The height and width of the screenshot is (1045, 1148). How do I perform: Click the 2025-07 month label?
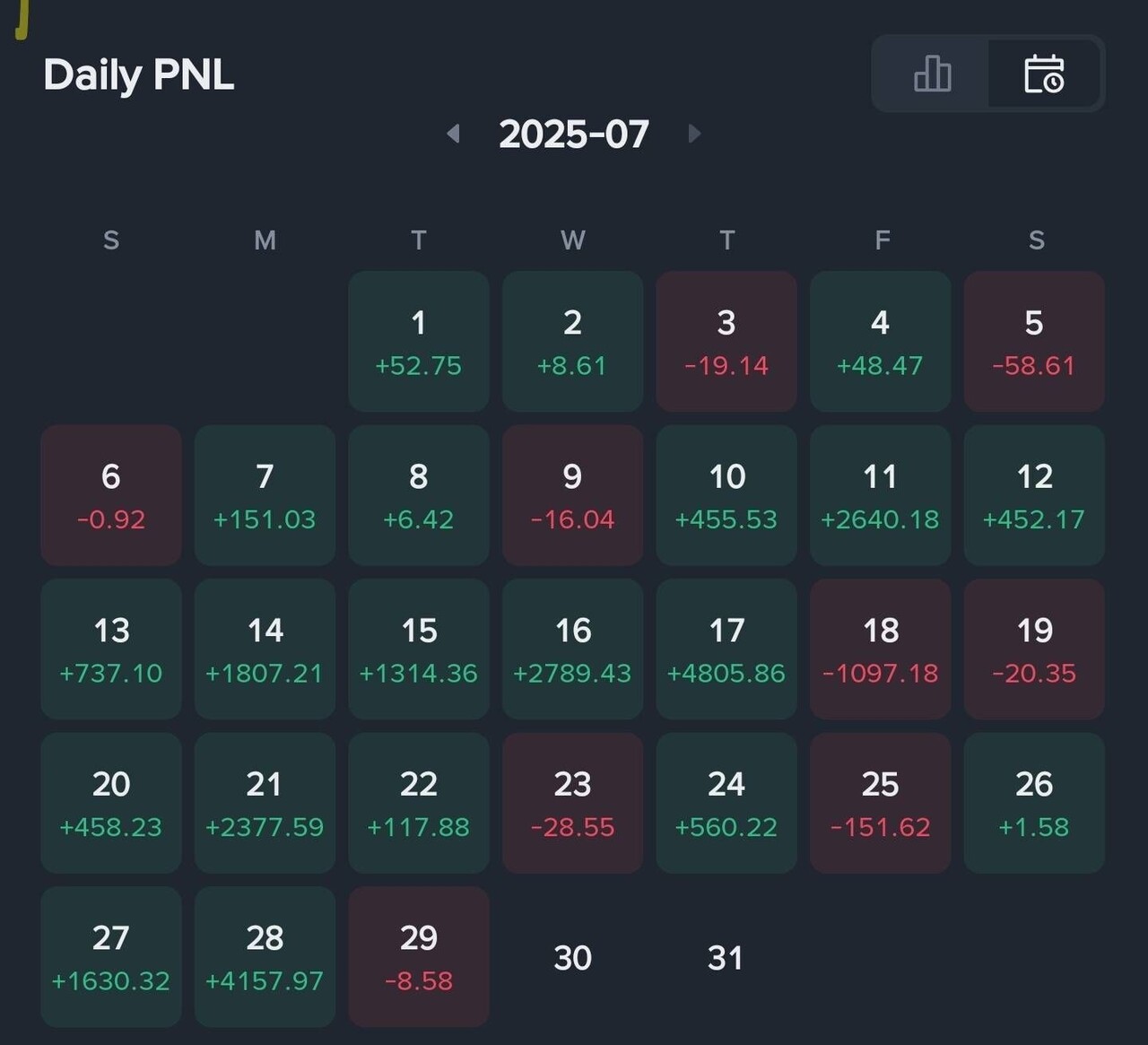[x=574, y=135]
